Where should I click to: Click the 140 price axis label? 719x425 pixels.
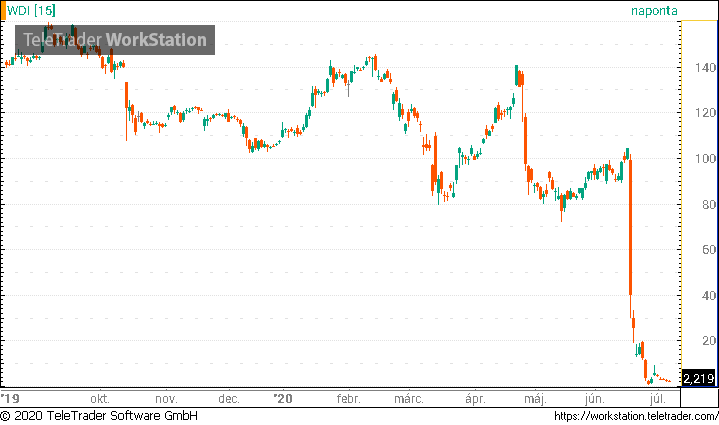[x=705, y=68]
